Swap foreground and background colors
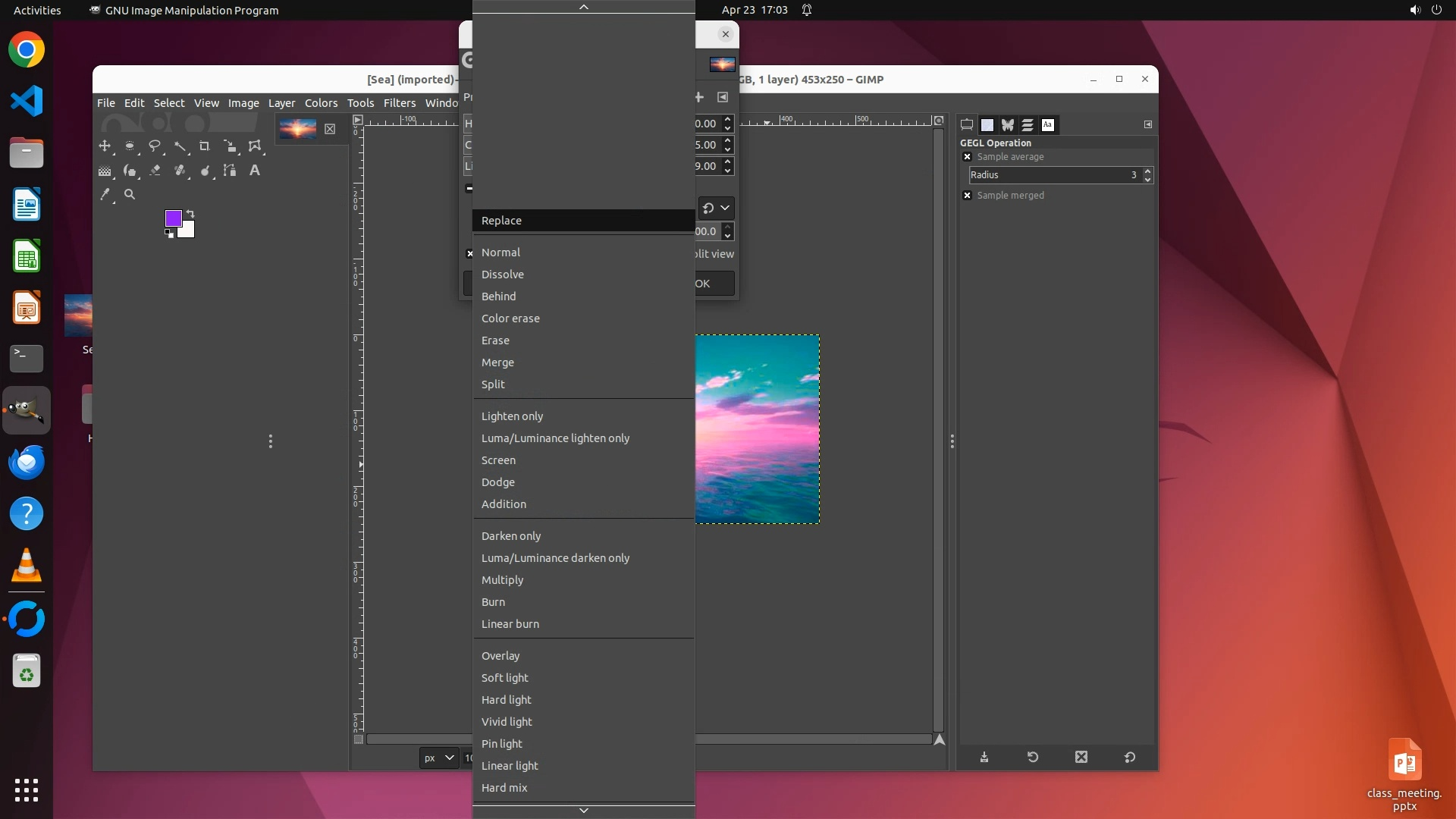 coord(191,214)
